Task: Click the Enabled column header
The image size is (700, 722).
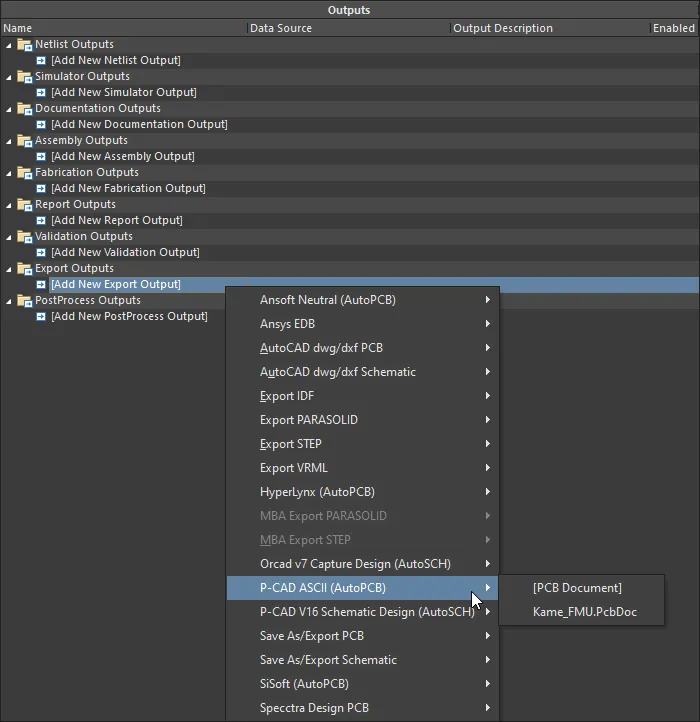Action: [674, 28]
